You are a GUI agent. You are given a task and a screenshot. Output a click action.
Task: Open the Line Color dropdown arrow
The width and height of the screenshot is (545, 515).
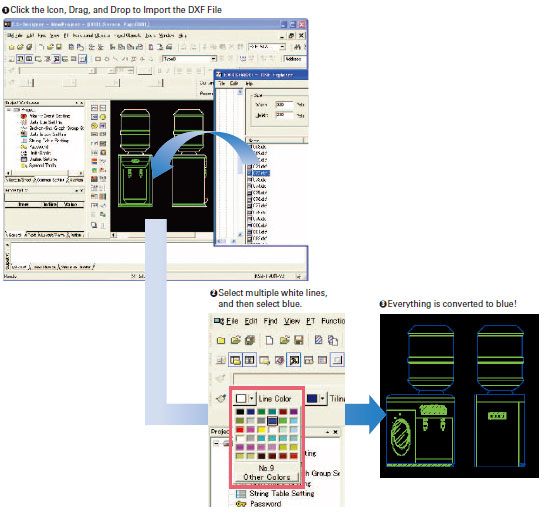252,398
